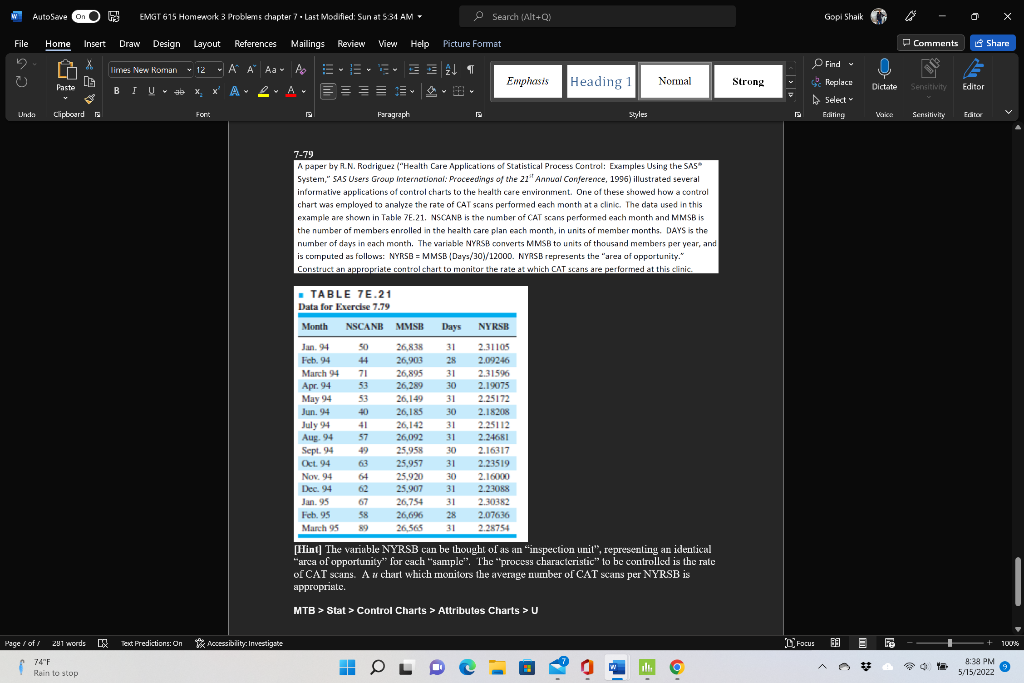Screen dimensions: 1024x683
Task: Apply the Heading 1 style
Action: click(x=601, y=81)
